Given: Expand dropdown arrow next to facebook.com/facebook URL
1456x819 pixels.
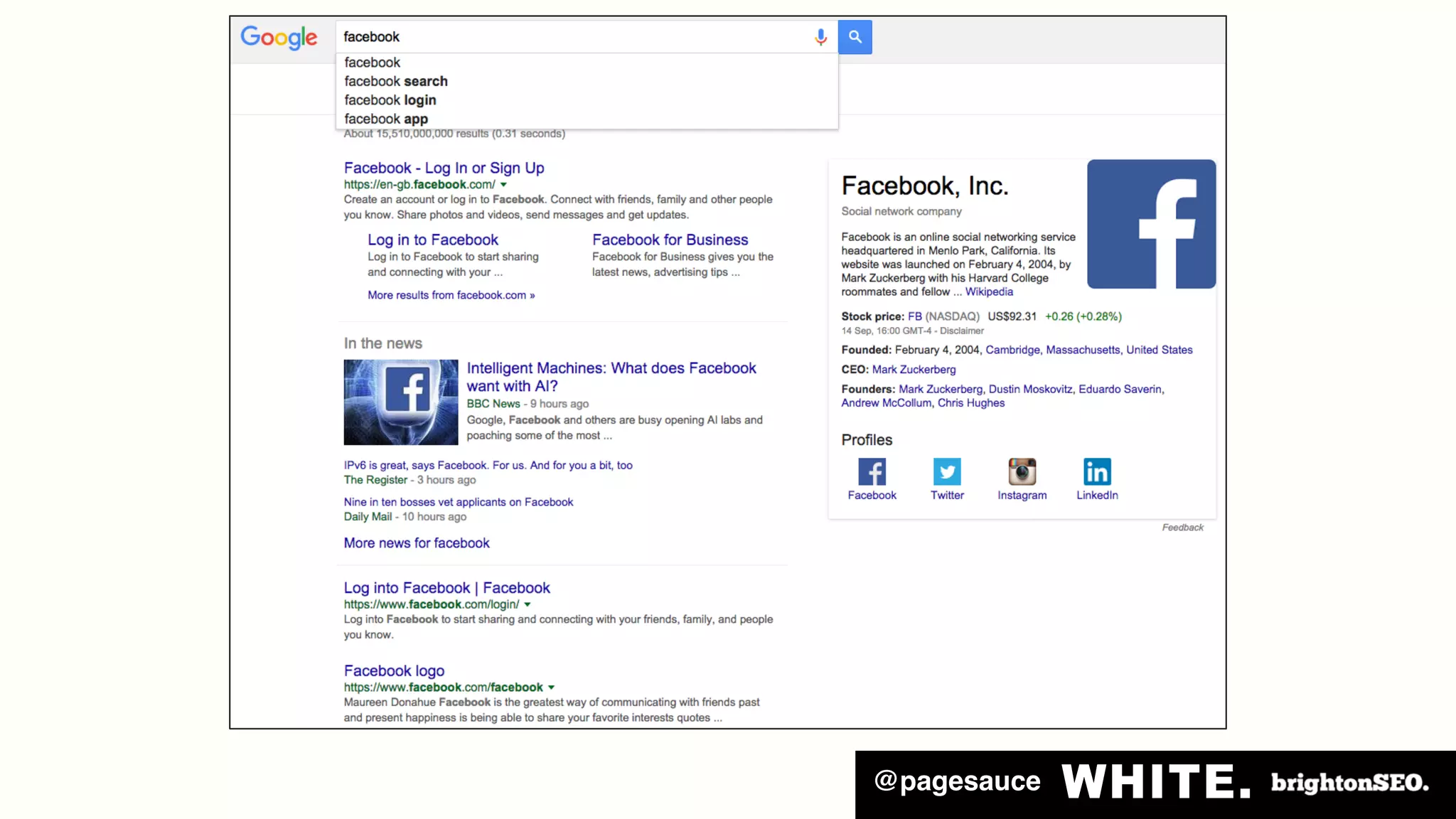Looking at the screenshot, I should click(551, 687).
